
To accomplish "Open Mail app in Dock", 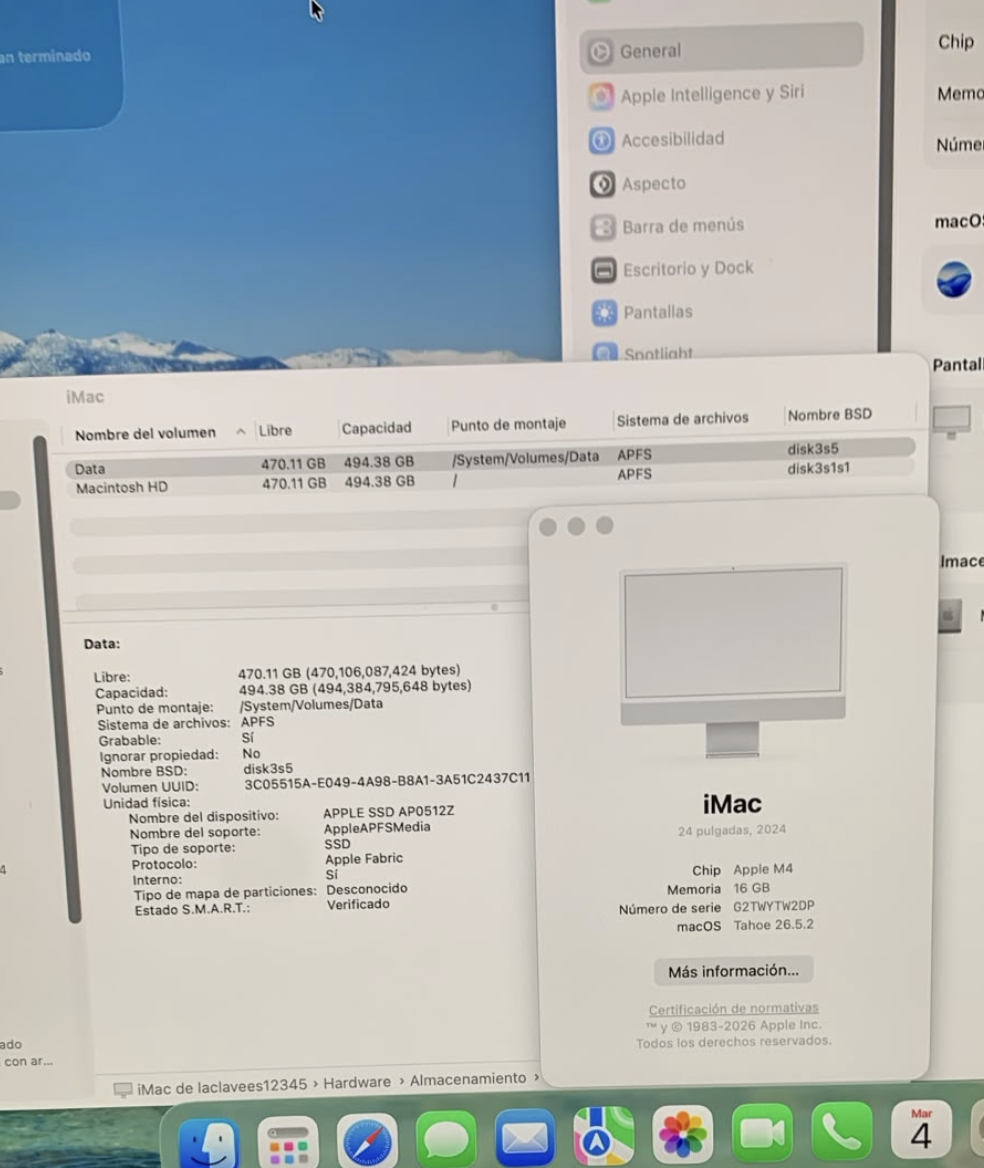I will coord(524,1139).
